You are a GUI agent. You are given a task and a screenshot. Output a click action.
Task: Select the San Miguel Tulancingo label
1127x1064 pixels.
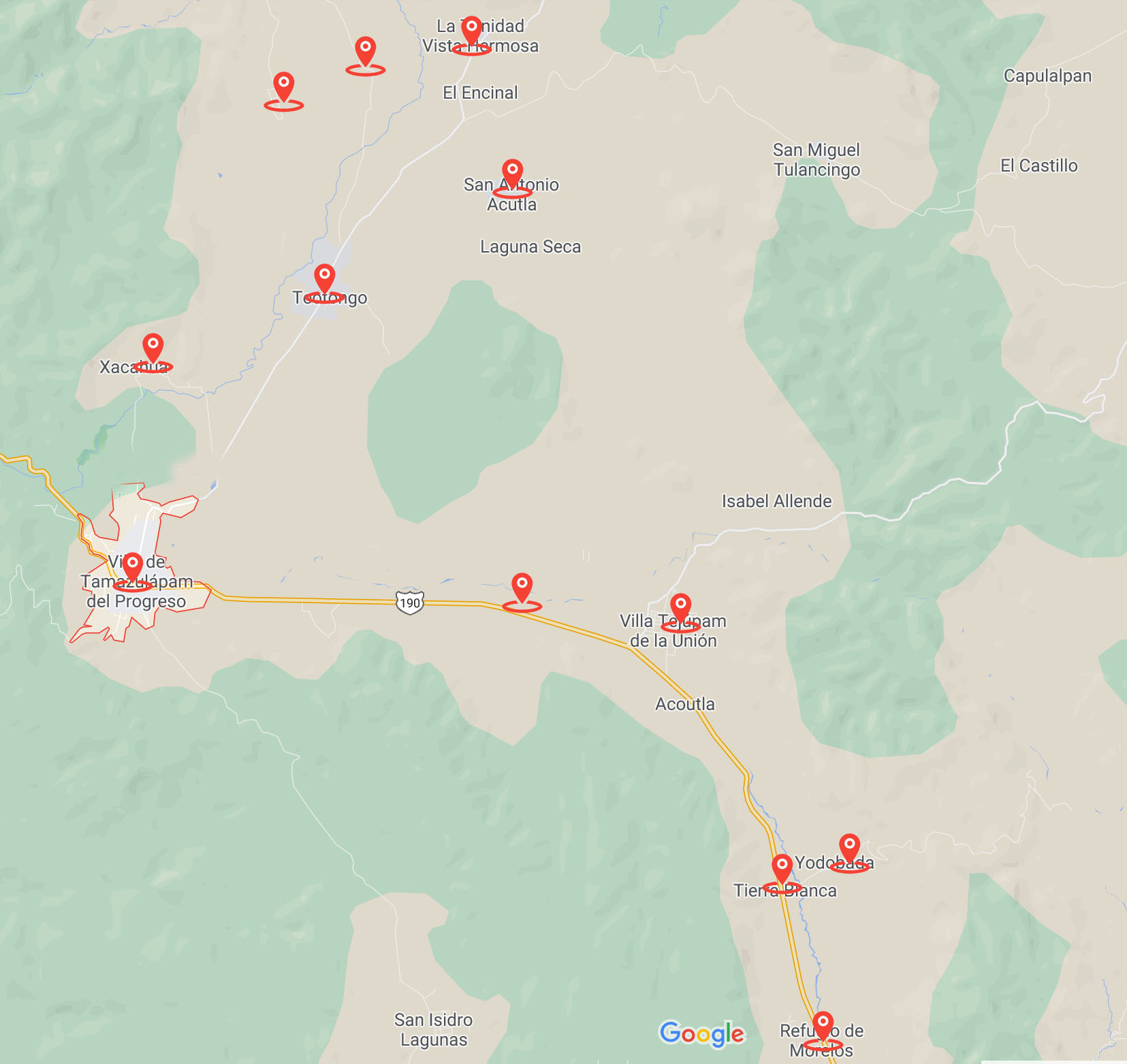pos(816,159)
